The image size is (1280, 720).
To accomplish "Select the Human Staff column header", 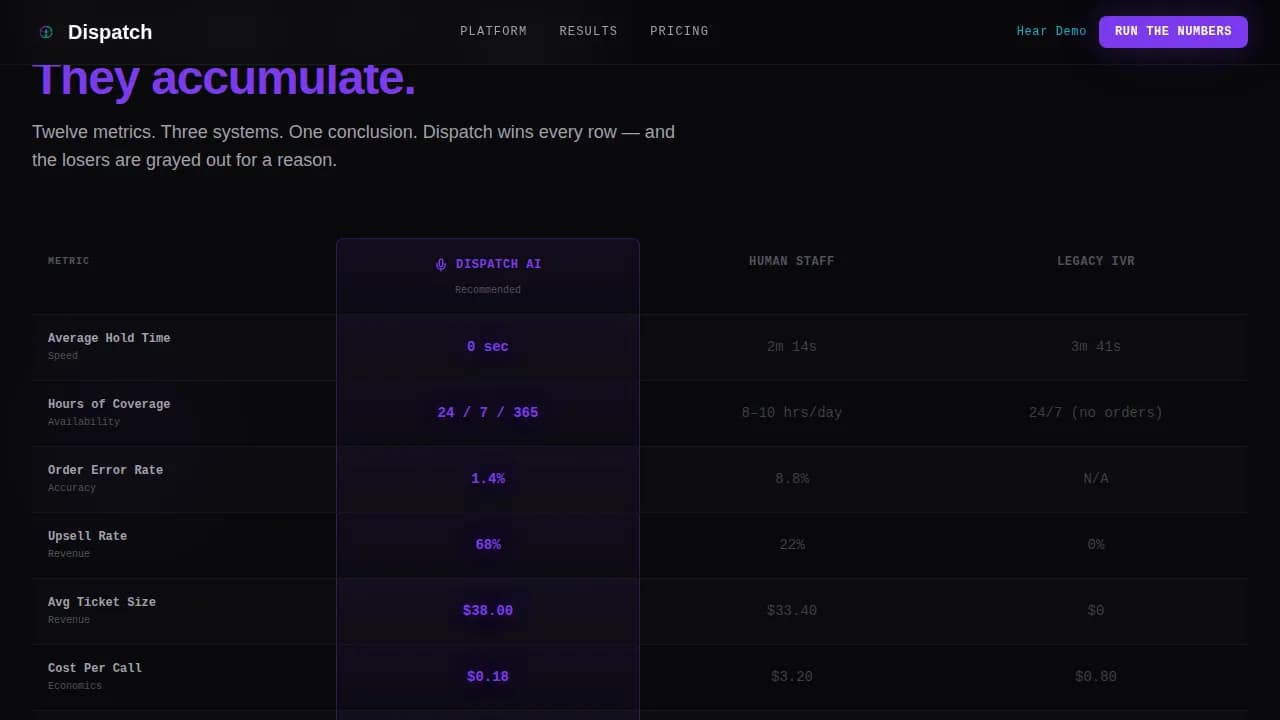I will 792,261.
